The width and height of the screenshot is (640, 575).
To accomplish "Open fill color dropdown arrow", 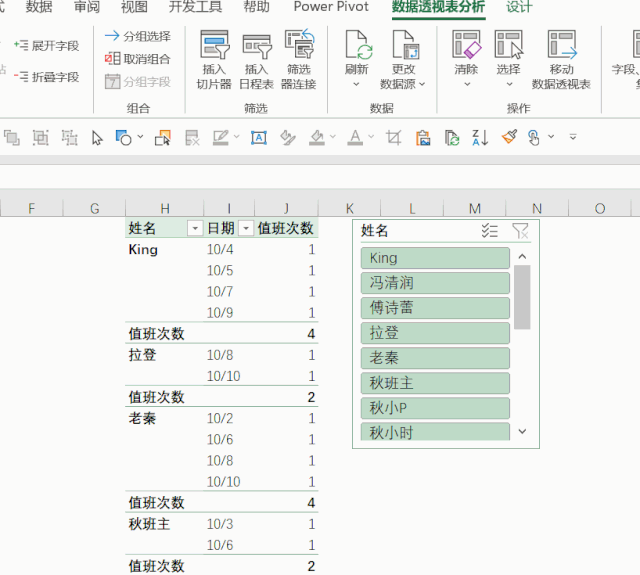I will [x=333, y=137].
